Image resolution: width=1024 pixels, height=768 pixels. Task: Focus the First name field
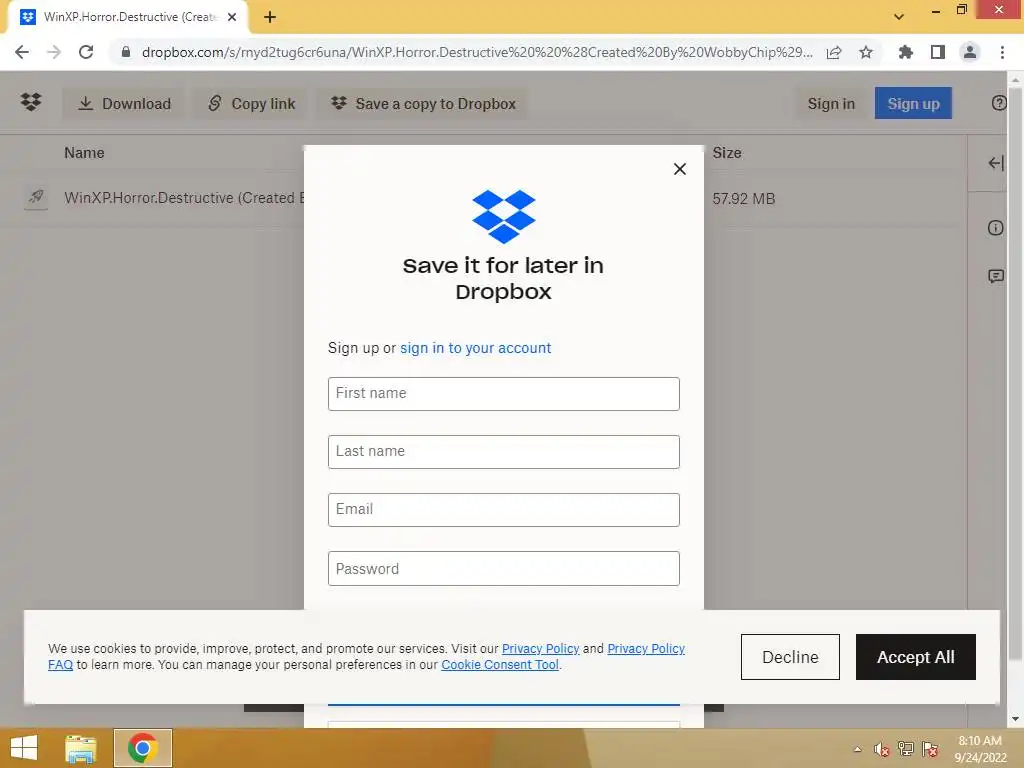(504, 394)
